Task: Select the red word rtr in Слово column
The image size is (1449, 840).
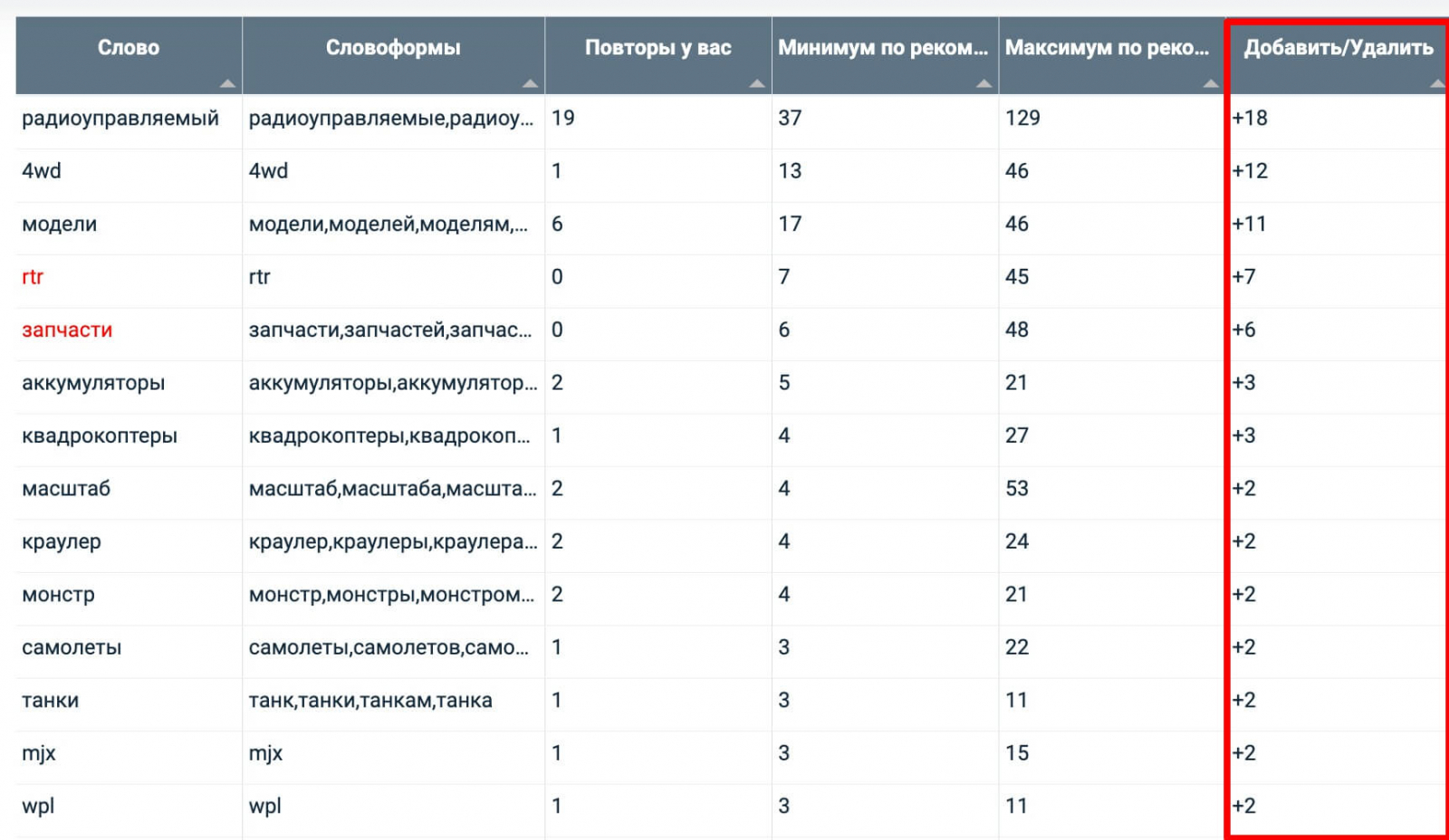Action: point(33,277)
